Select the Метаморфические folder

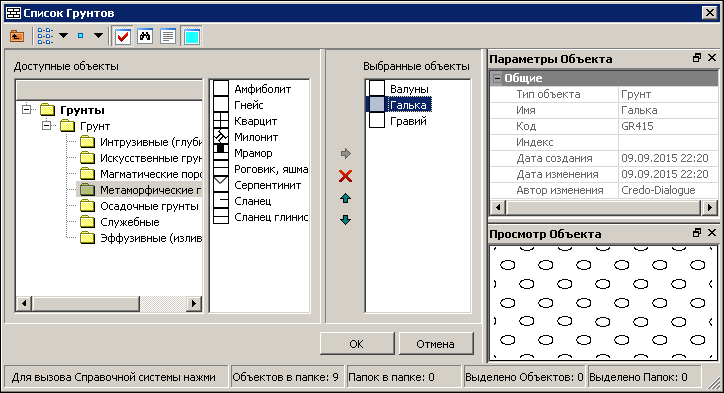tap(151, 190)
